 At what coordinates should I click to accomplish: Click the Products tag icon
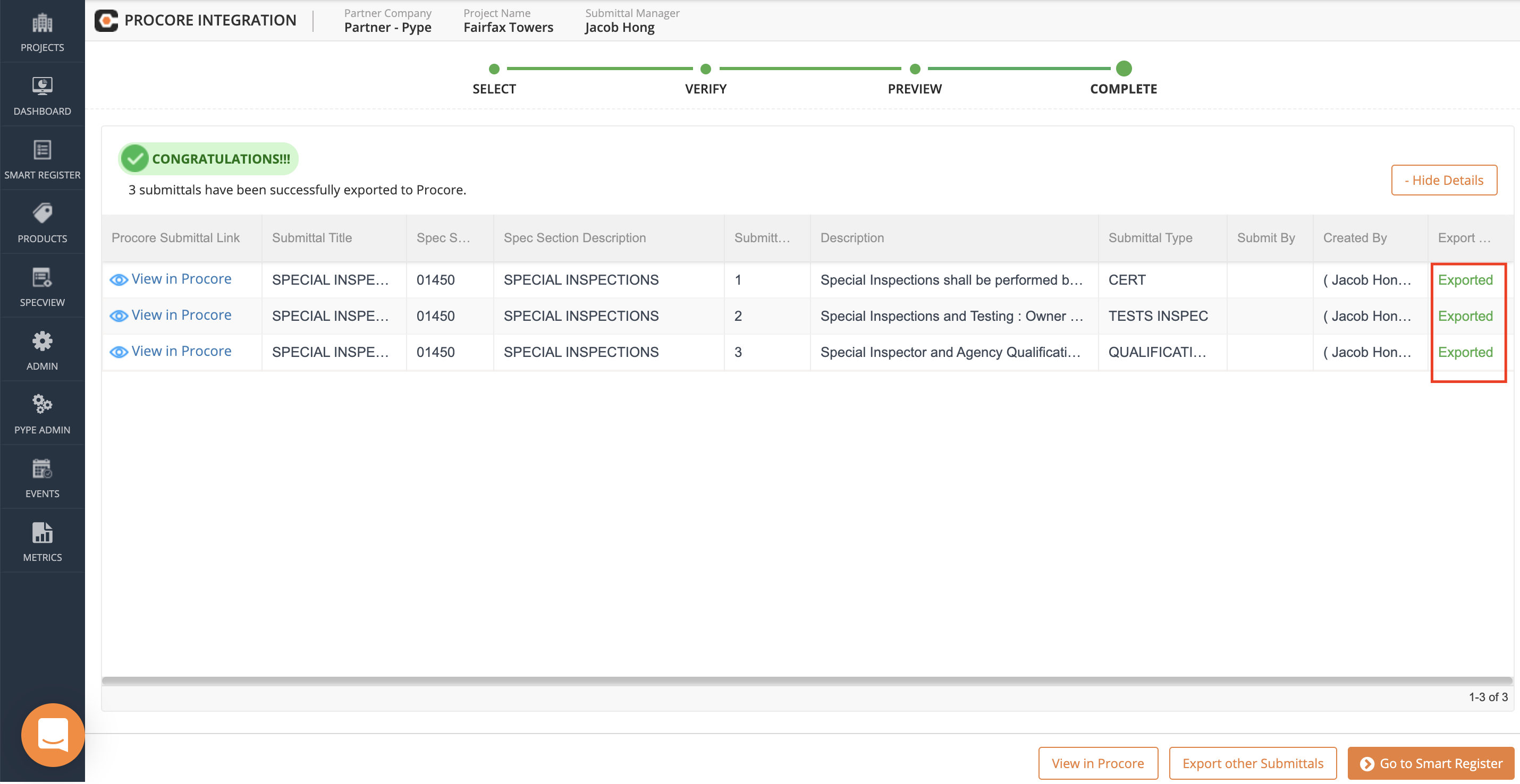(x=42, y=214)
